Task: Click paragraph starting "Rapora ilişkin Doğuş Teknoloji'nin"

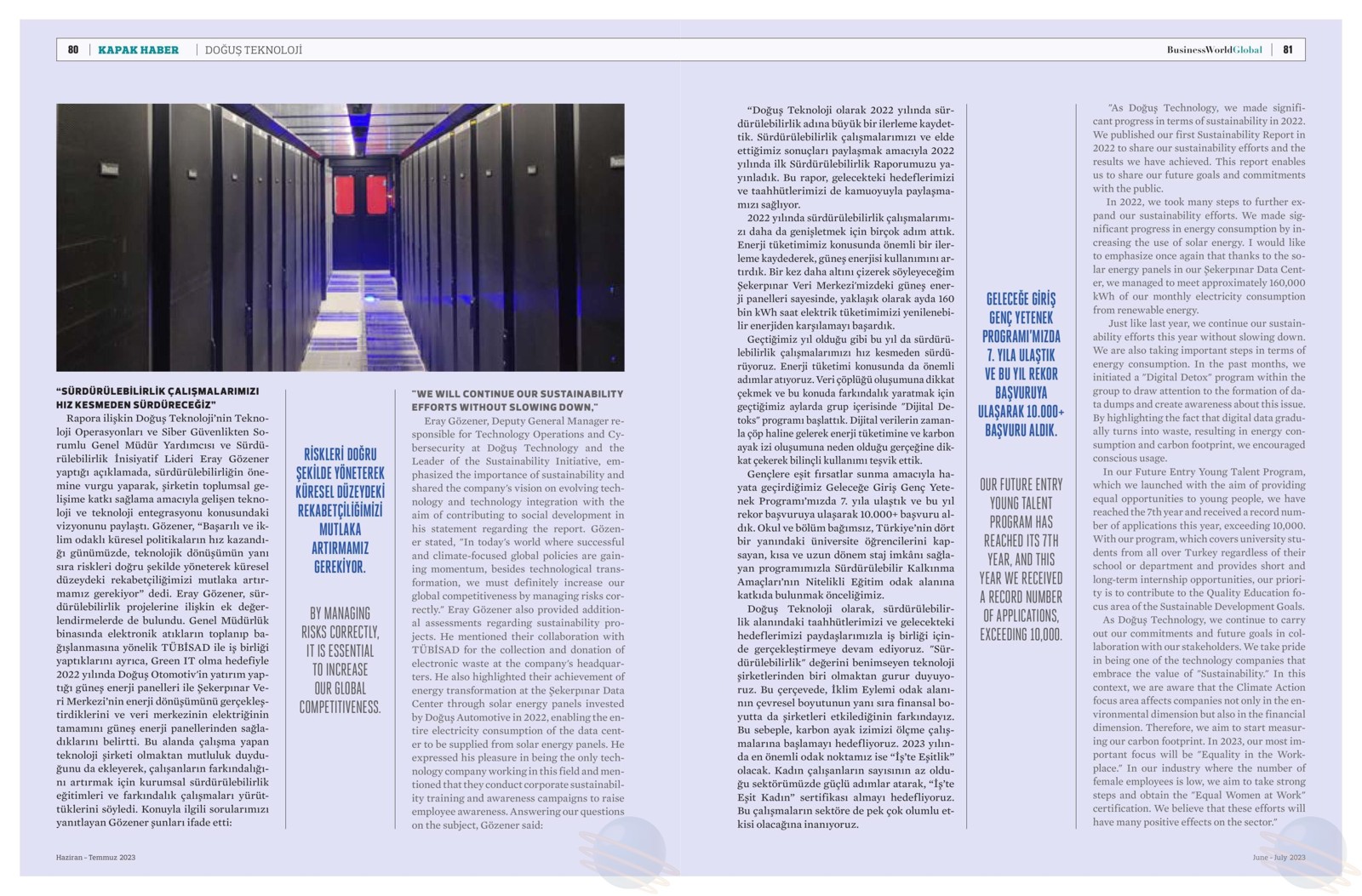Action: click(163, 620)
